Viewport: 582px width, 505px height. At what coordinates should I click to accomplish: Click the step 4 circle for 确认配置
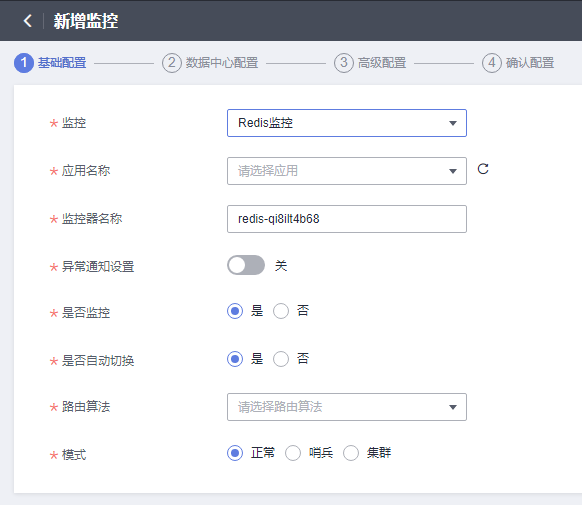(492, 63)
